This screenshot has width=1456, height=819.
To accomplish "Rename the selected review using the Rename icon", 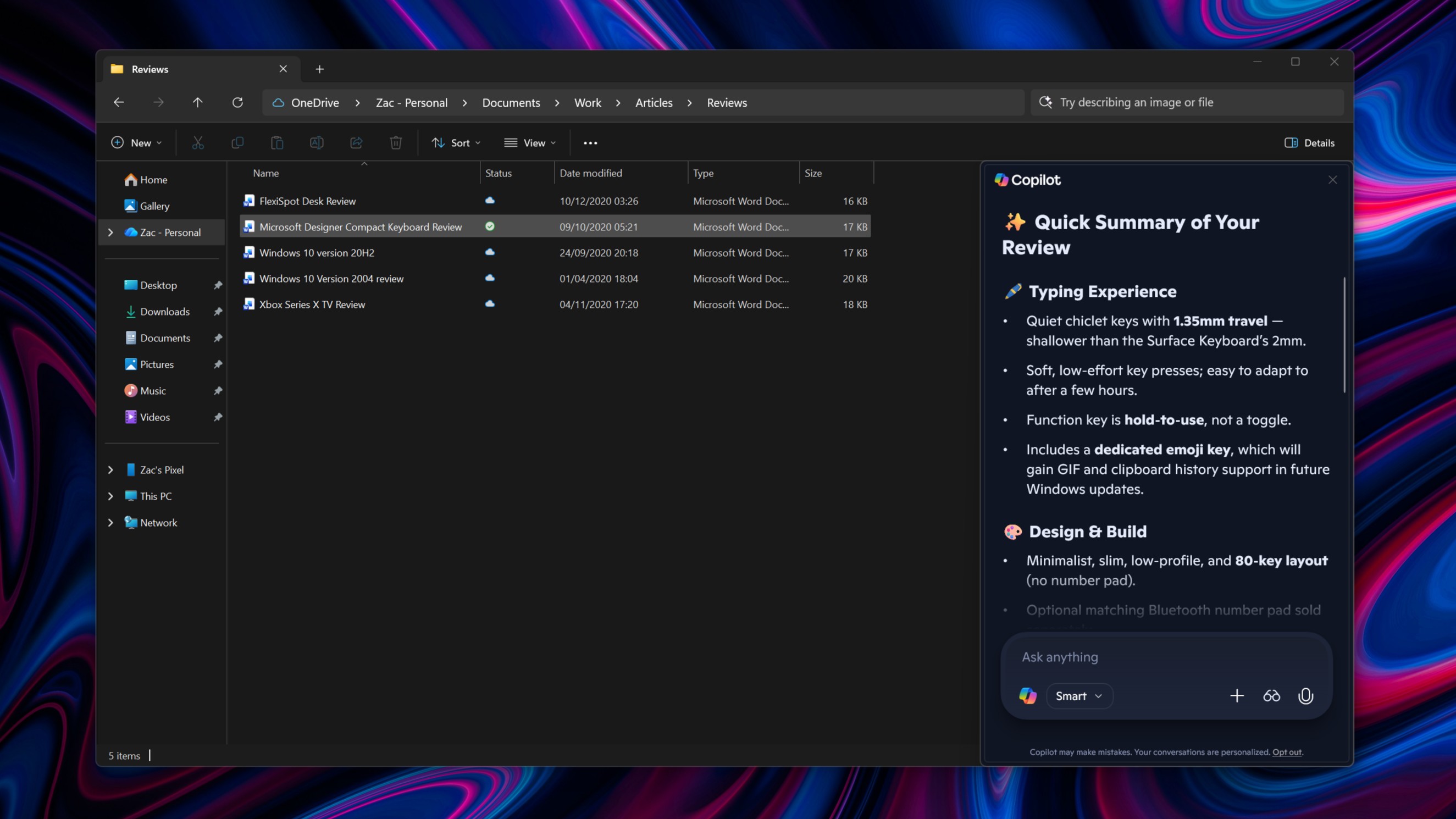I will click(317, 142).
